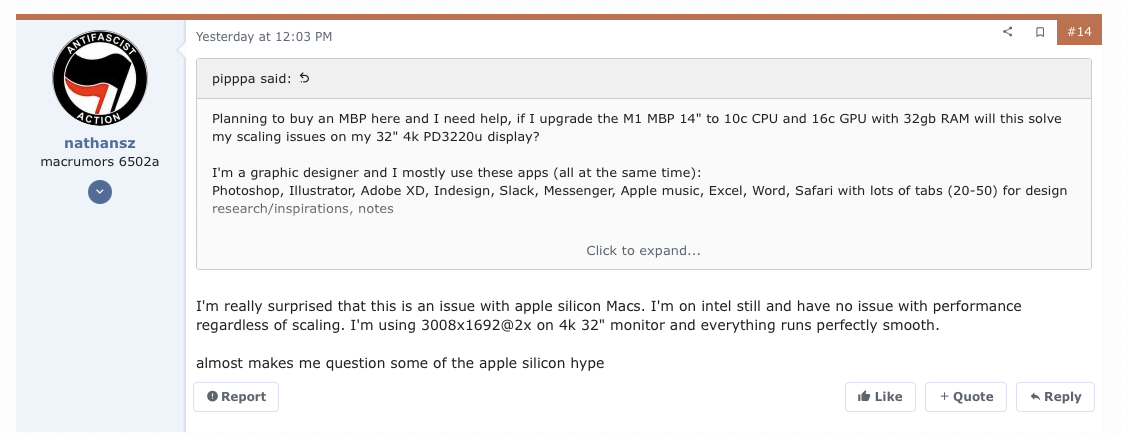Click the reply paragraph starting "I'm really surprised"
This screenshot has width=1121, height=433.
(608, 316)
